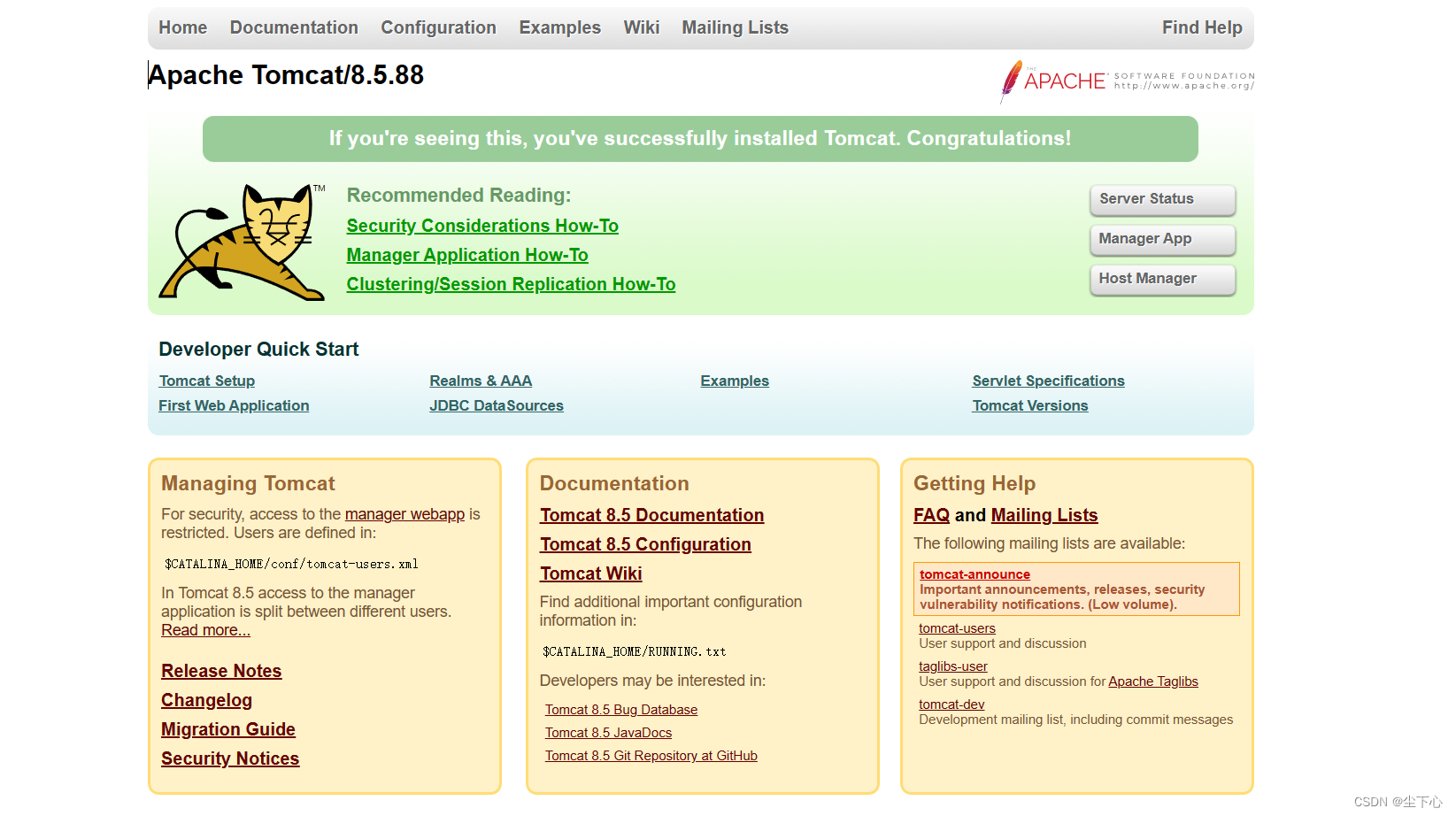Image resolution: width=1456 pixels, height=816 pixels.
Task: Follow the Tomcat Setup link
Action: pyautogui.click(x=207, y=381)
